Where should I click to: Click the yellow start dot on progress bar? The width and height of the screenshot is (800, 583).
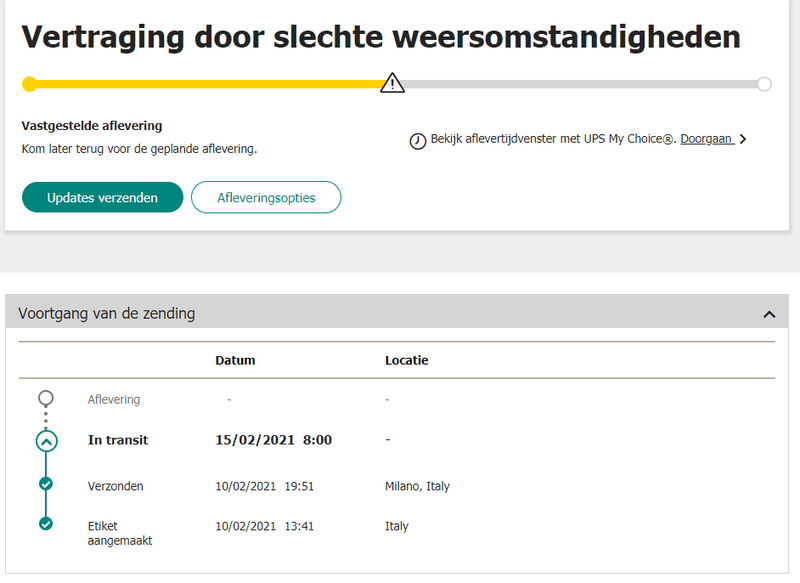[29, 84]
